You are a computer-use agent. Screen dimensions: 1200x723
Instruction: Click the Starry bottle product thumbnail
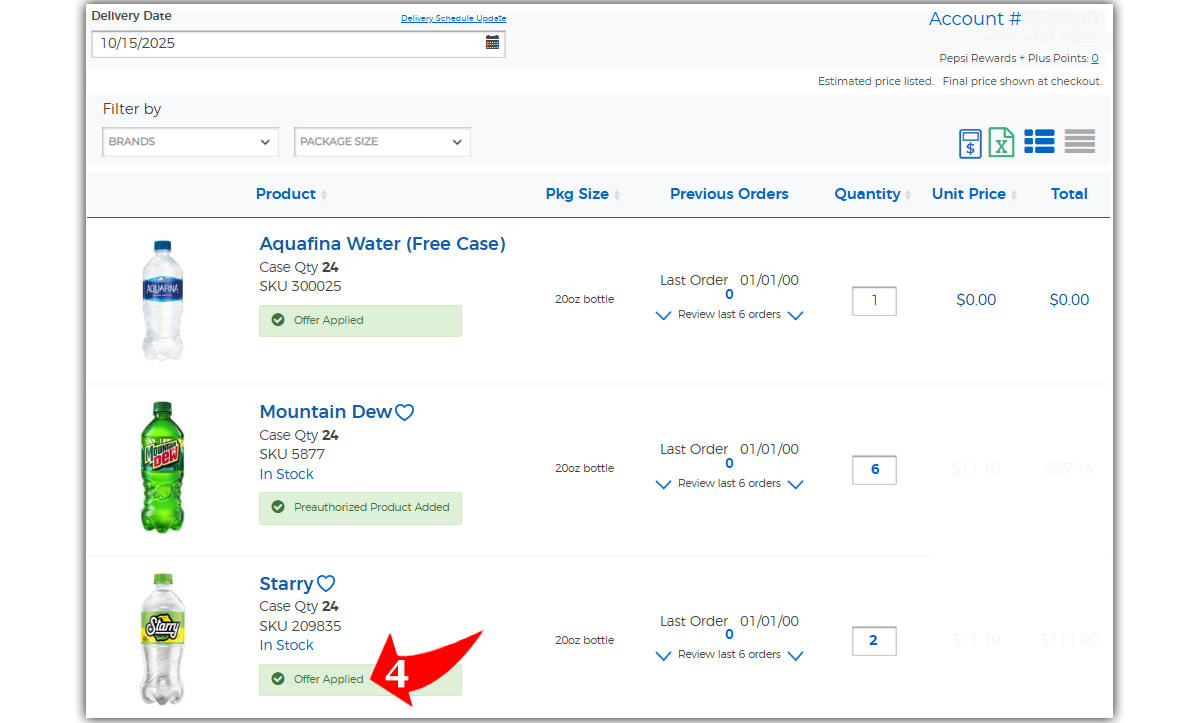[163, 639]
